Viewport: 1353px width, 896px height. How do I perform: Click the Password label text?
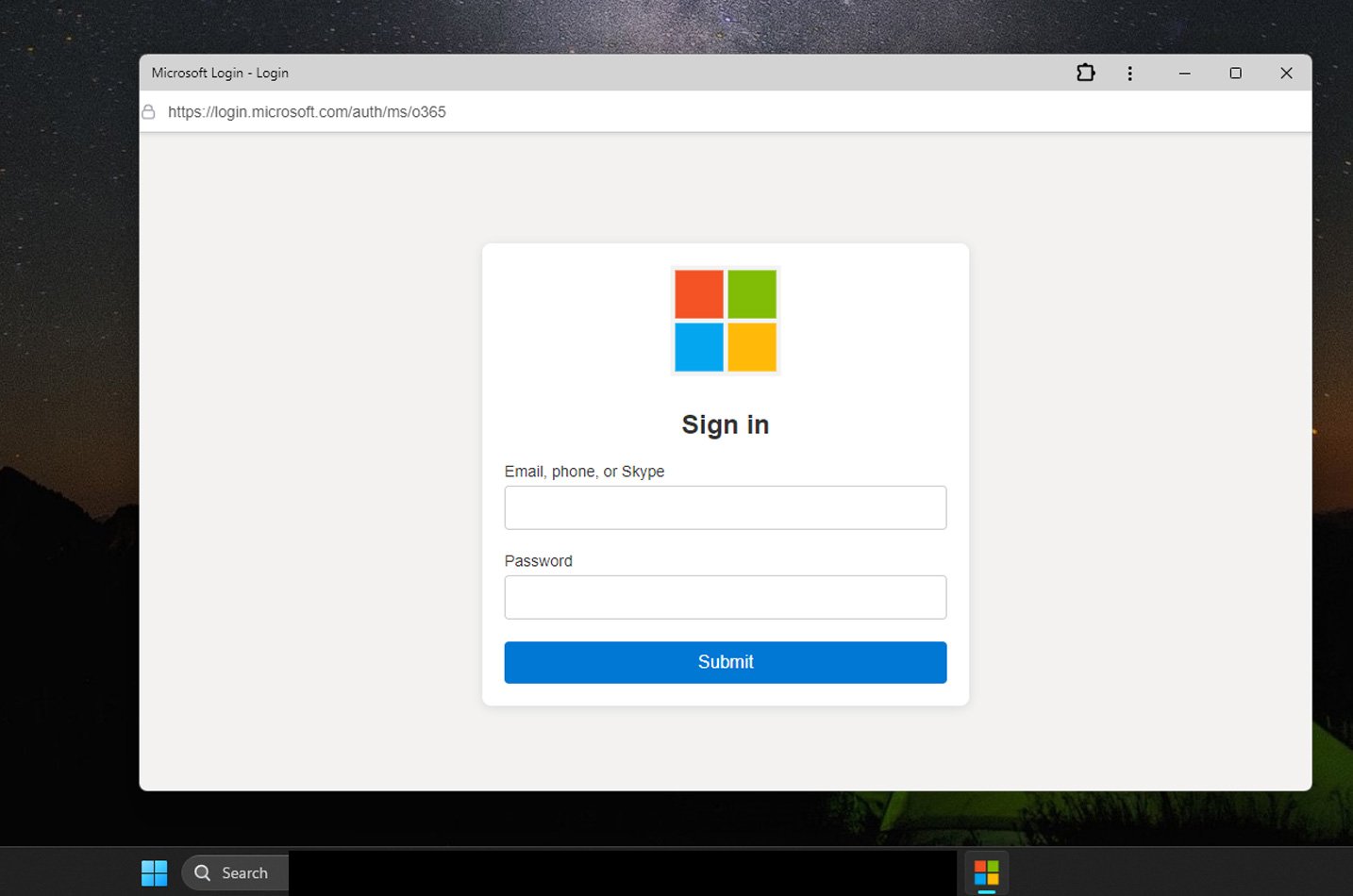(x=538, y=560)
